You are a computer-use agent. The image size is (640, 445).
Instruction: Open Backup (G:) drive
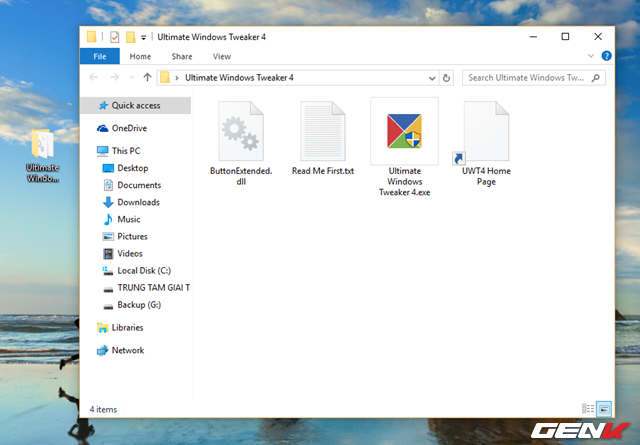(131, 305)
